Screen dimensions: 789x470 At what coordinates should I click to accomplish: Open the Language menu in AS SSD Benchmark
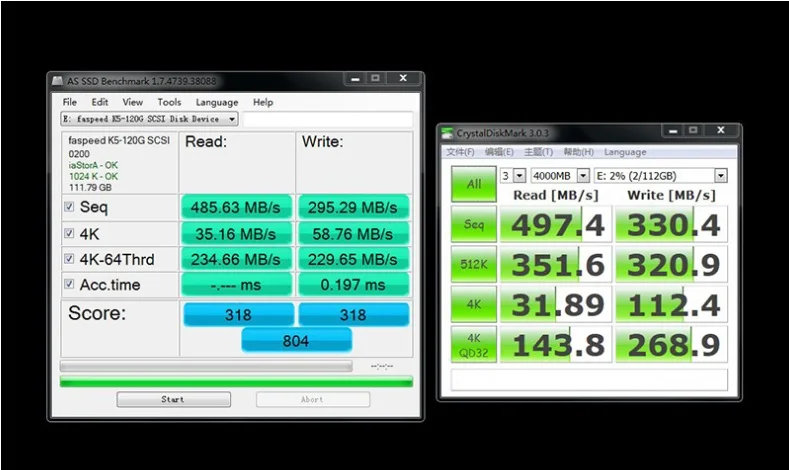217,102
